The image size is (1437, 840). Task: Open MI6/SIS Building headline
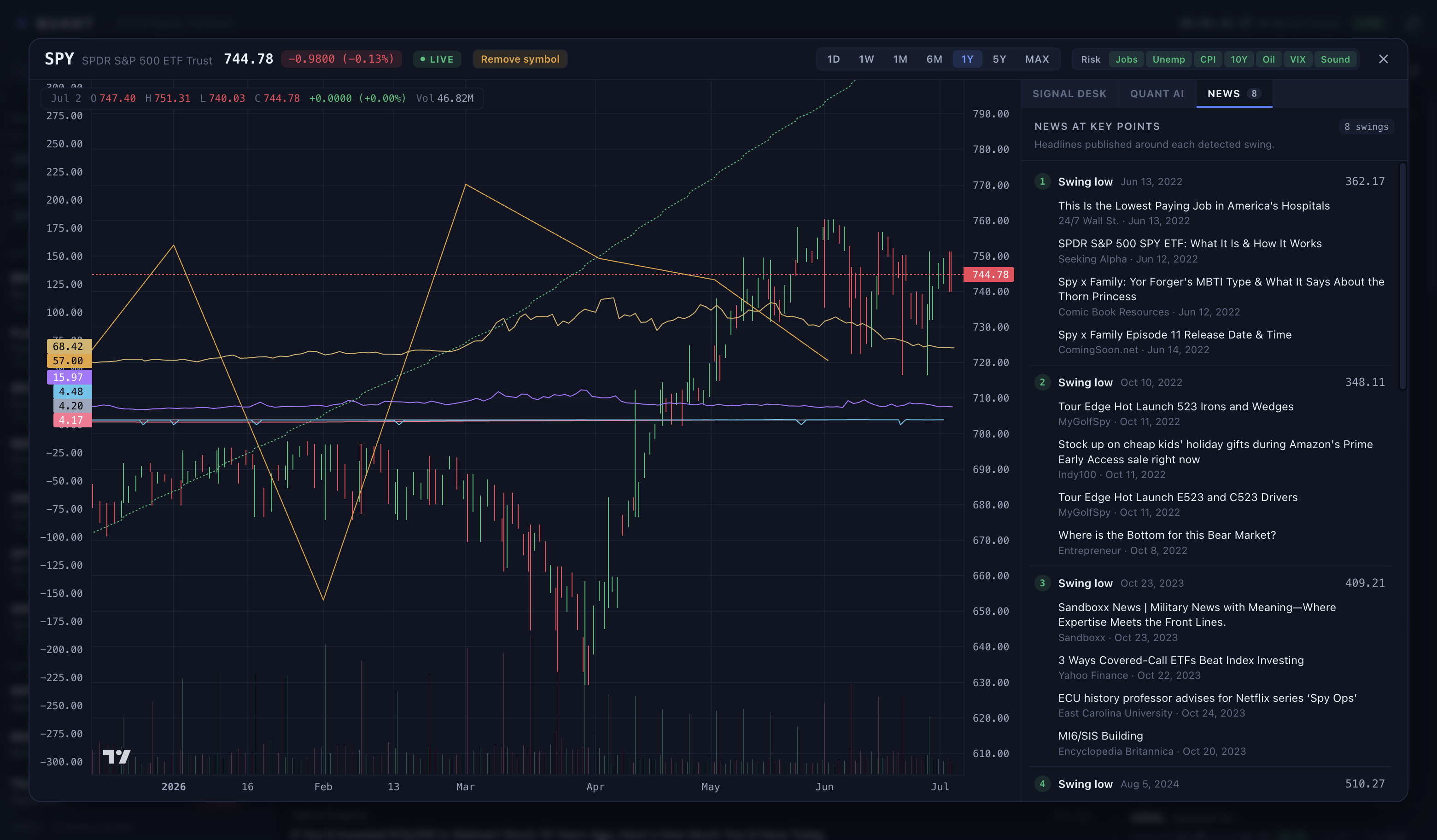click(x=1101, y=735)
